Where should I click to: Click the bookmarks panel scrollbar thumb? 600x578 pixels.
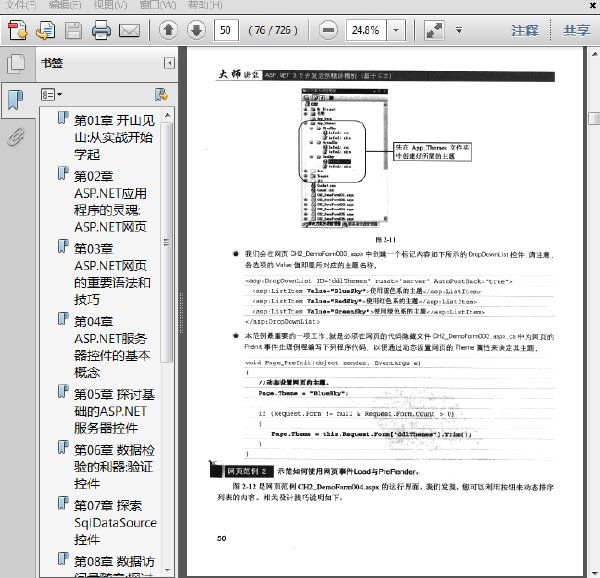pos(166,242)
